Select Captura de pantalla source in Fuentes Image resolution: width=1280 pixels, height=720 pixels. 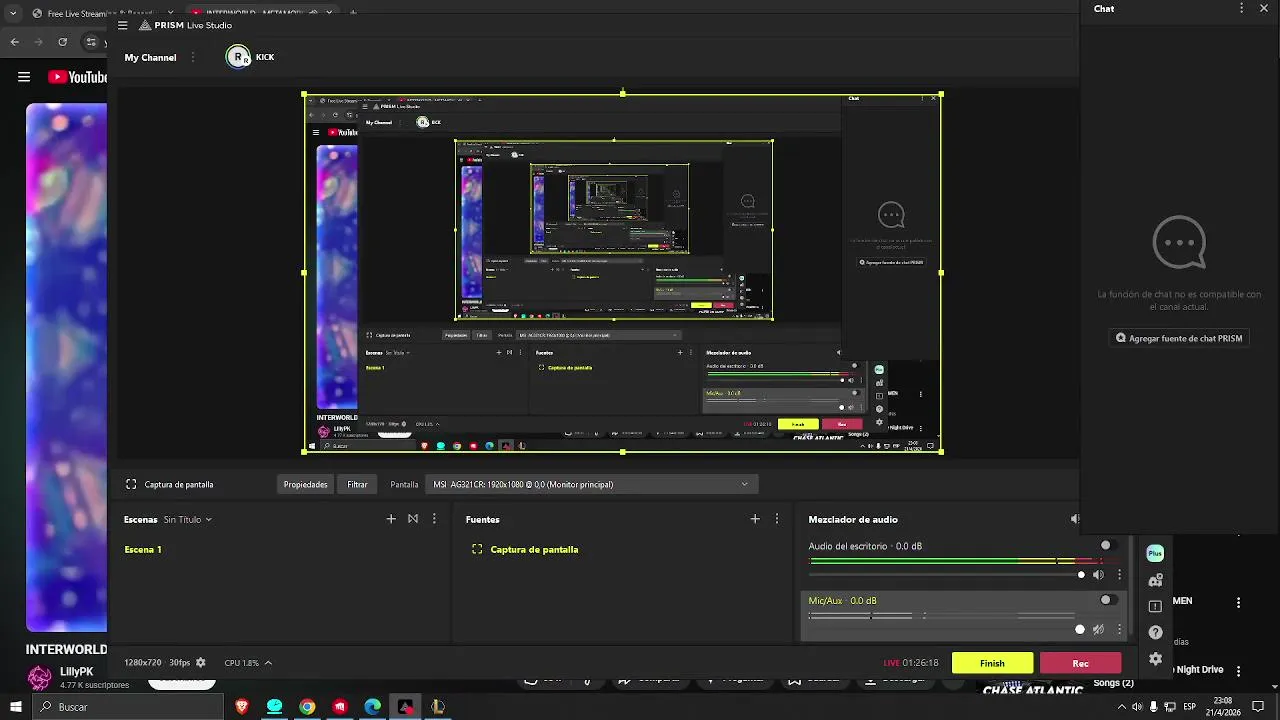click(x=534, y=549)
